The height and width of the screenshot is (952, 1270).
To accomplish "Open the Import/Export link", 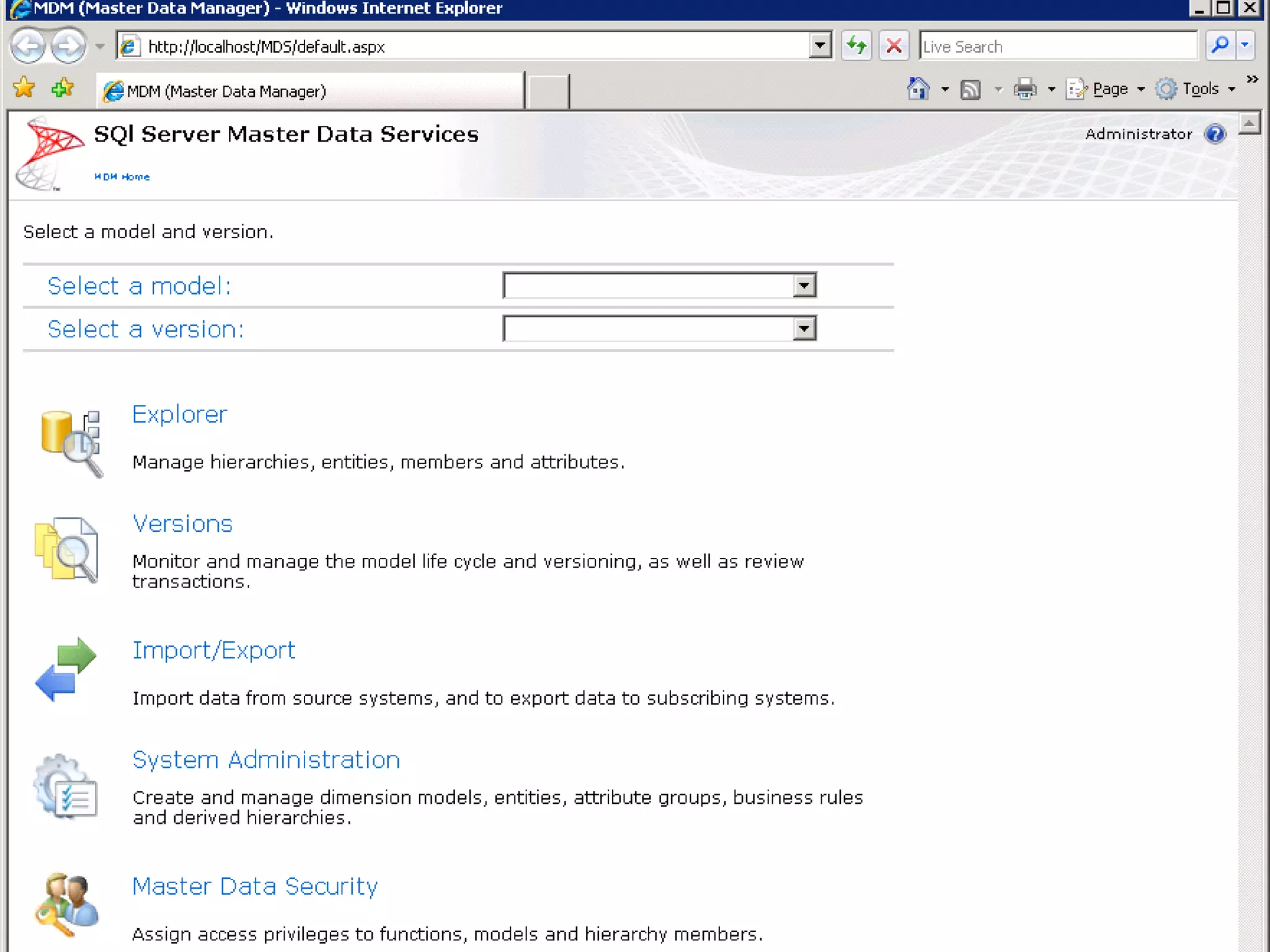I will [214, 650].
